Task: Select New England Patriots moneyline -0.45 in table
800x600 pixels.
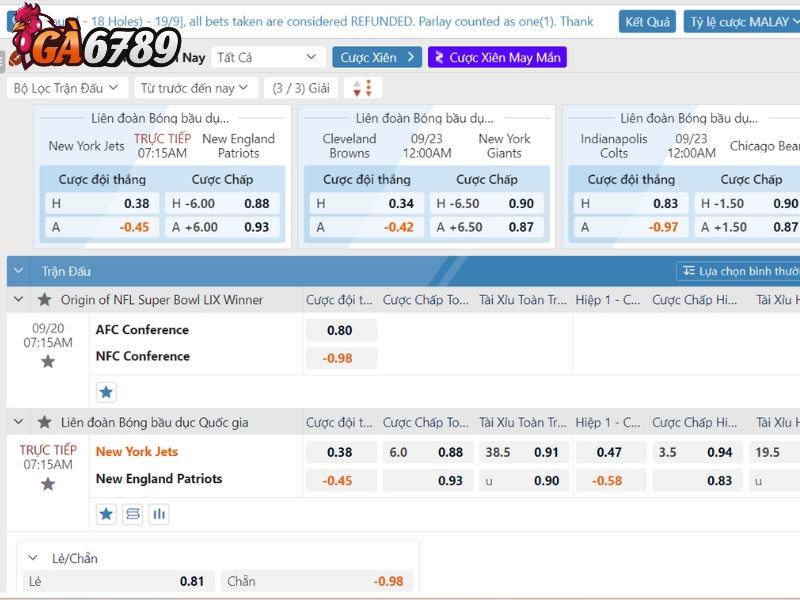Action: point(341,481)
